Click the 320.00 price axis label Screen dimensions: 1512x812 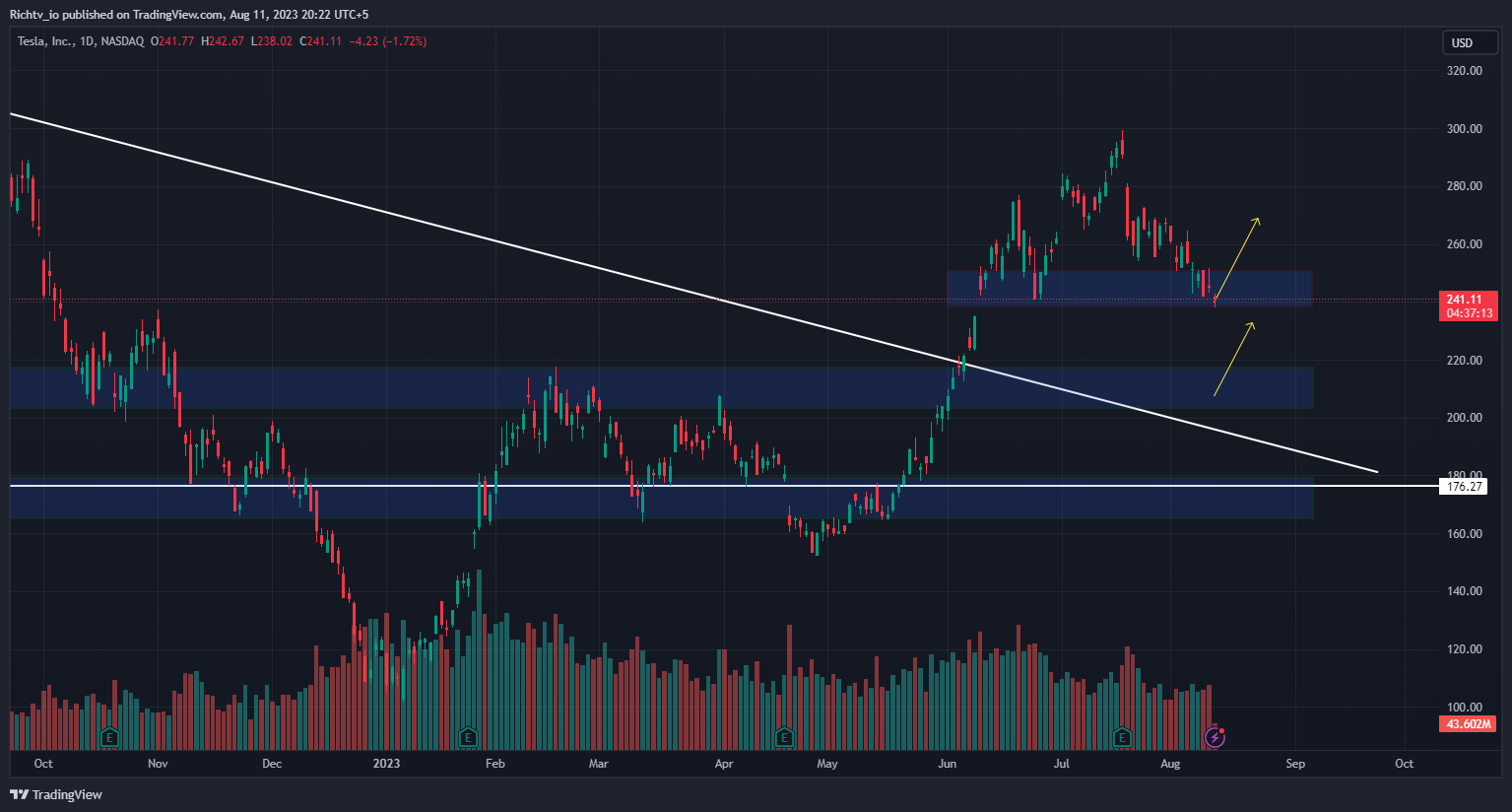click(x=1465, y=71)
